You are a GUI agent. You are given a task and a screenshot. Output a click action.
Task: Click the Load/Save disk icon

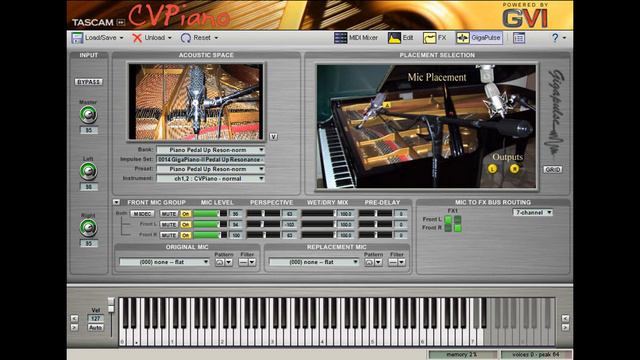[x=77, y=38]
